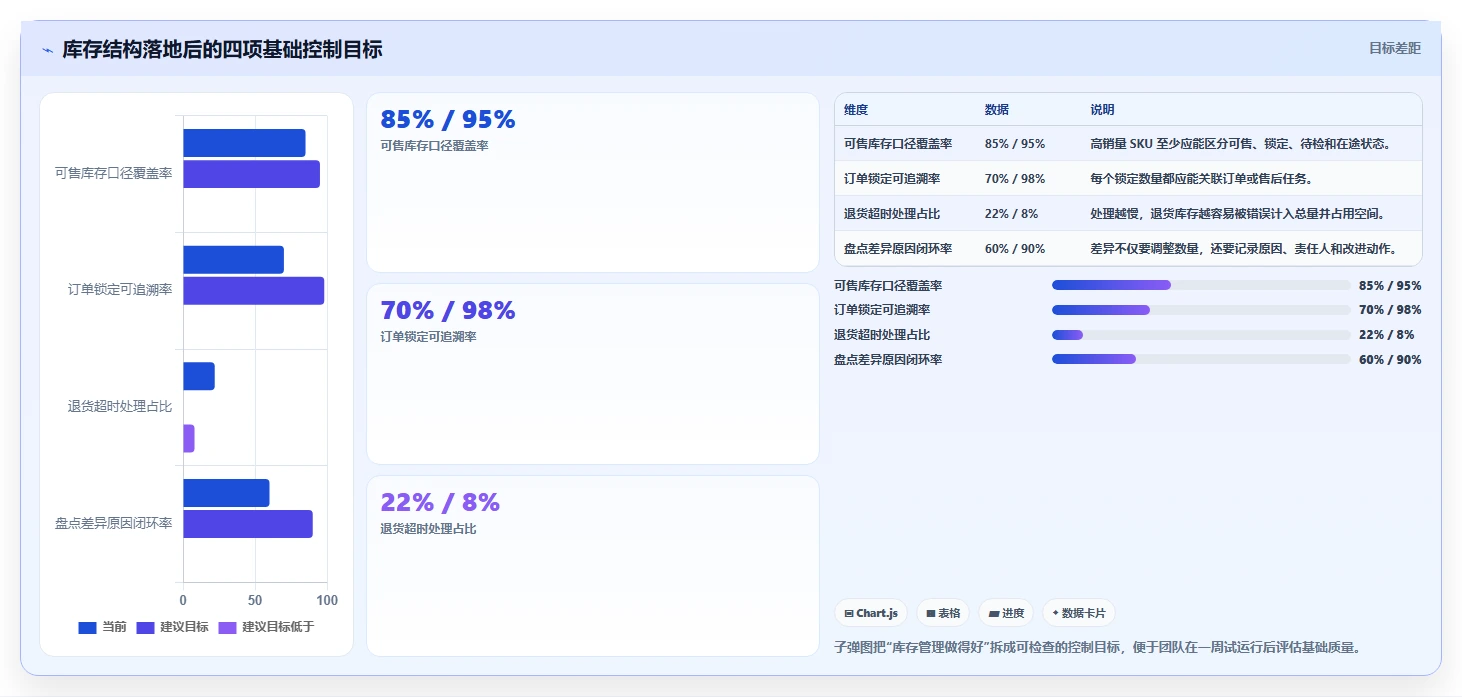Click the 当前 bar for 退货超时处理占比

click(x=199, y=376)
